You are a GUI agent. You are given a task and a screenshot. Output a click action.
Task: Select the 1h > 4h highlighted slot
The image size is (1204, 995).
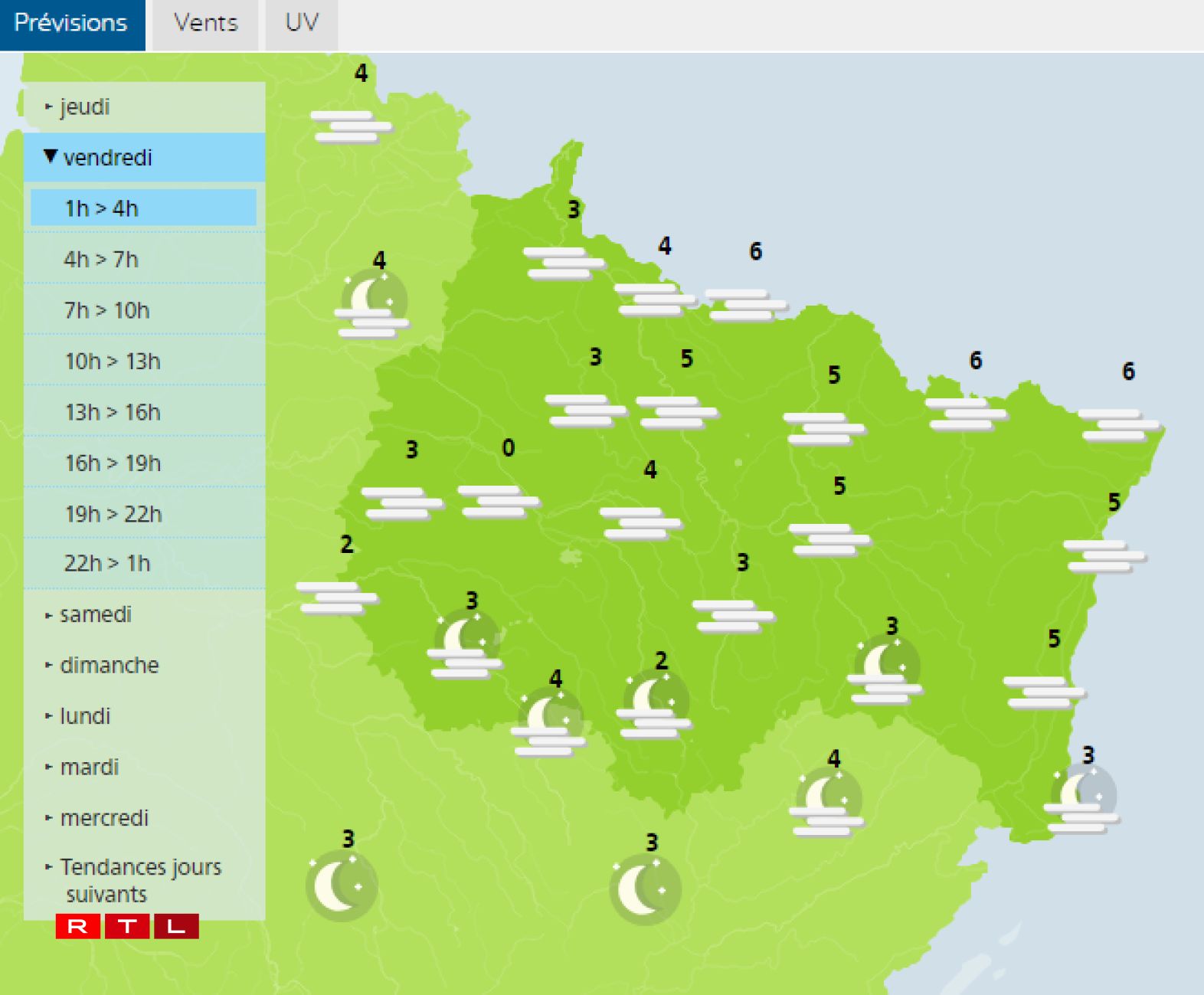[143, 208]
